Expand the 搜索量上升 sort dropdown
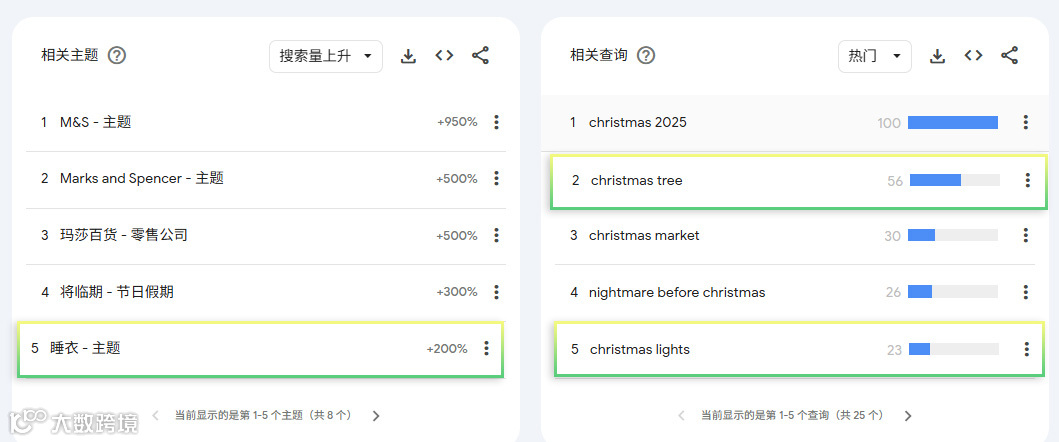1059x442 pixels. click(x=326, y=56)
